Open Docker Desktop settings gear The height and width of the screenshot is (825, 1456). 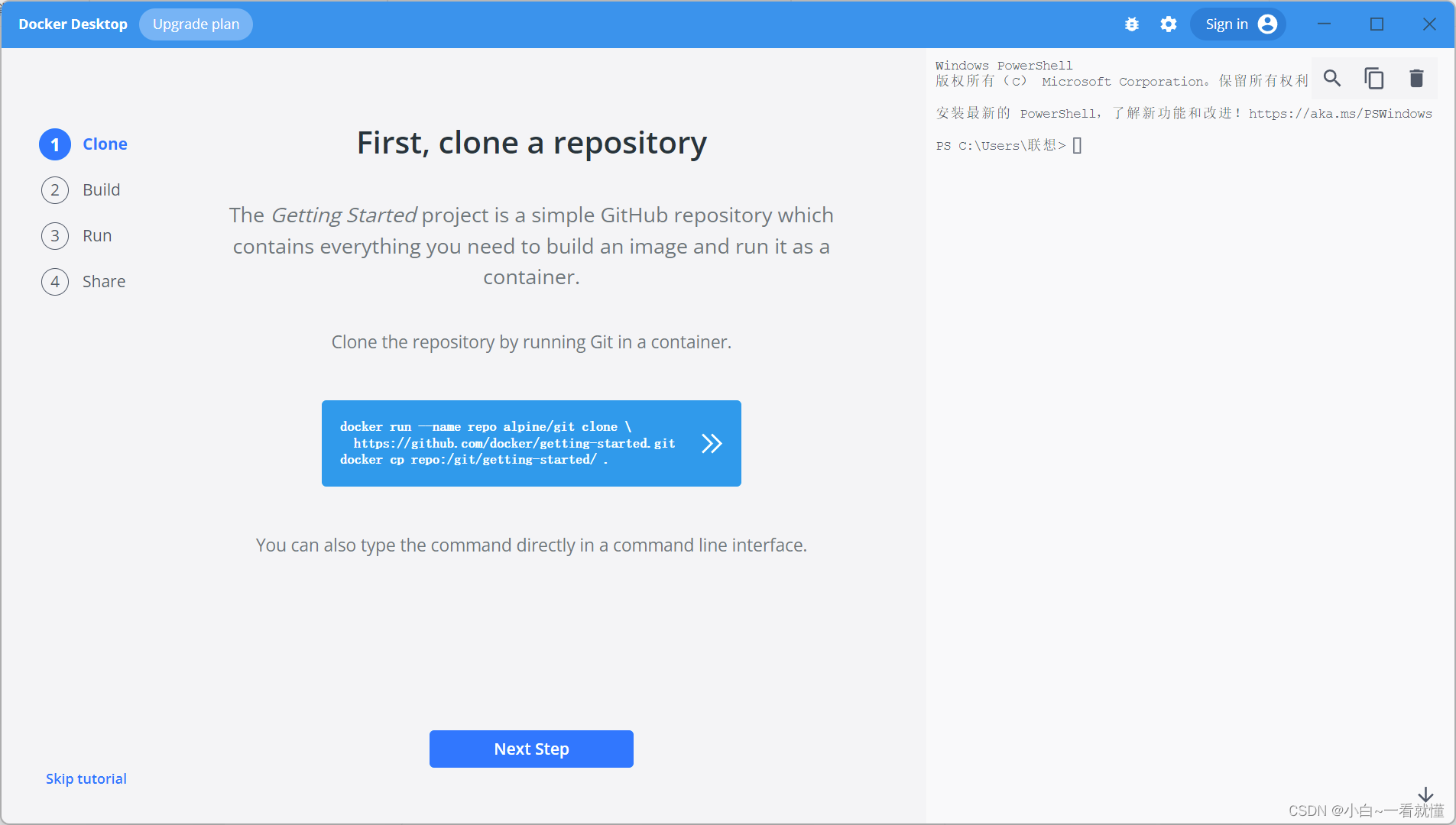1169,24
